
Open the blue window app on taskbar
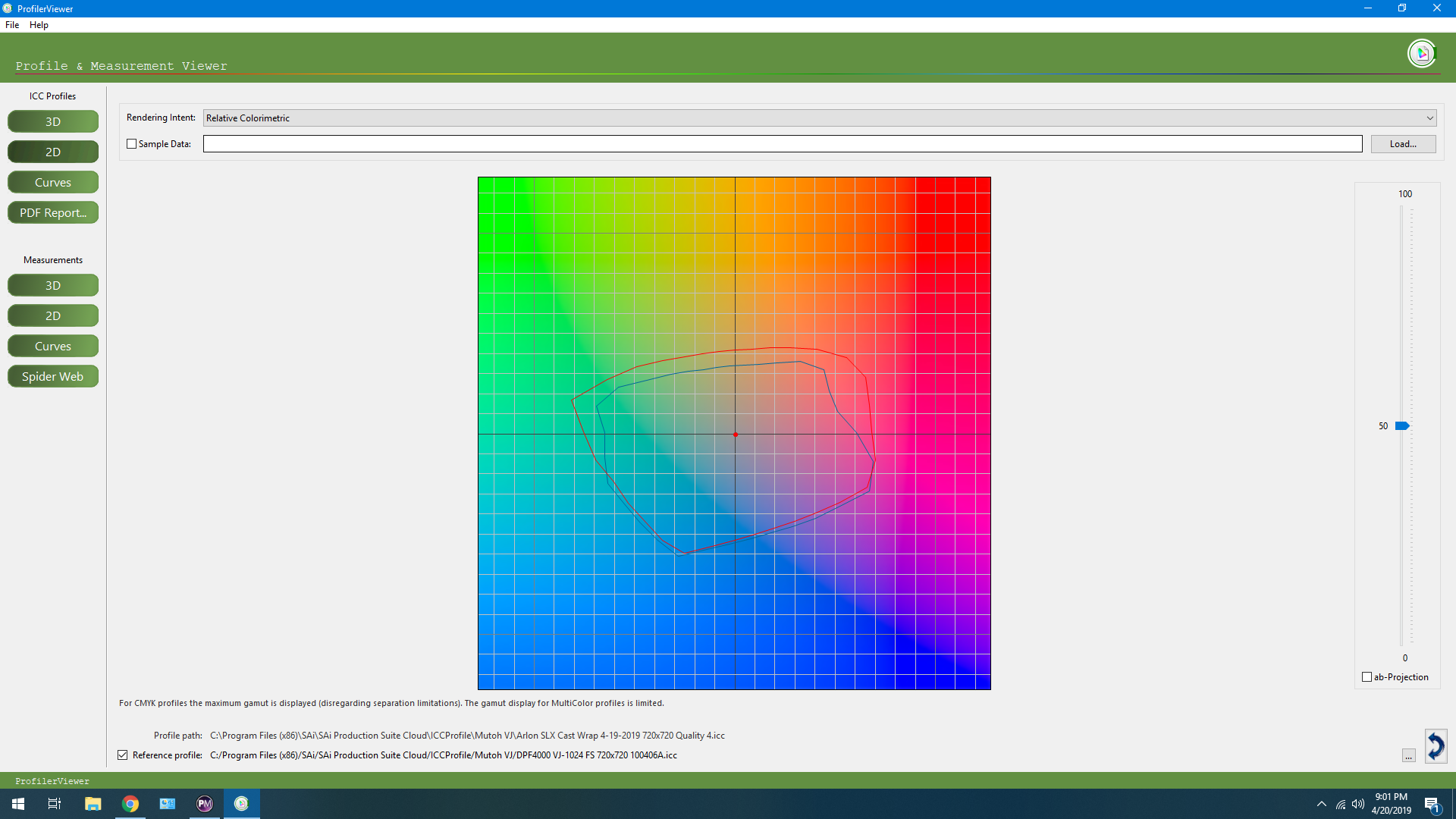click(168, 804)
